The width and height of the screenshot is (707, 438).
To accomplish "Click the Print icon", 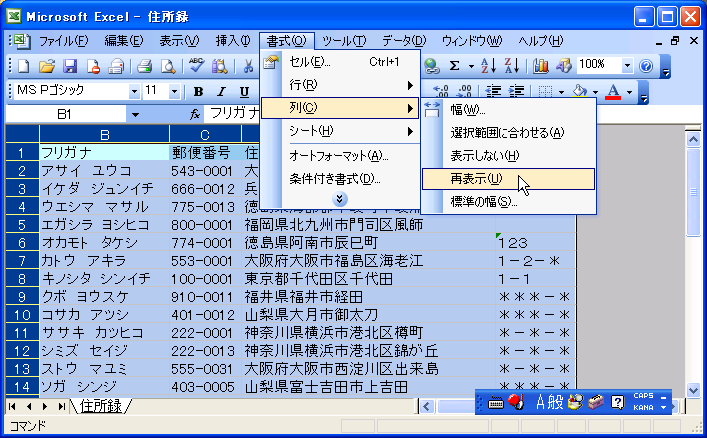I will [x=145, y=66].
